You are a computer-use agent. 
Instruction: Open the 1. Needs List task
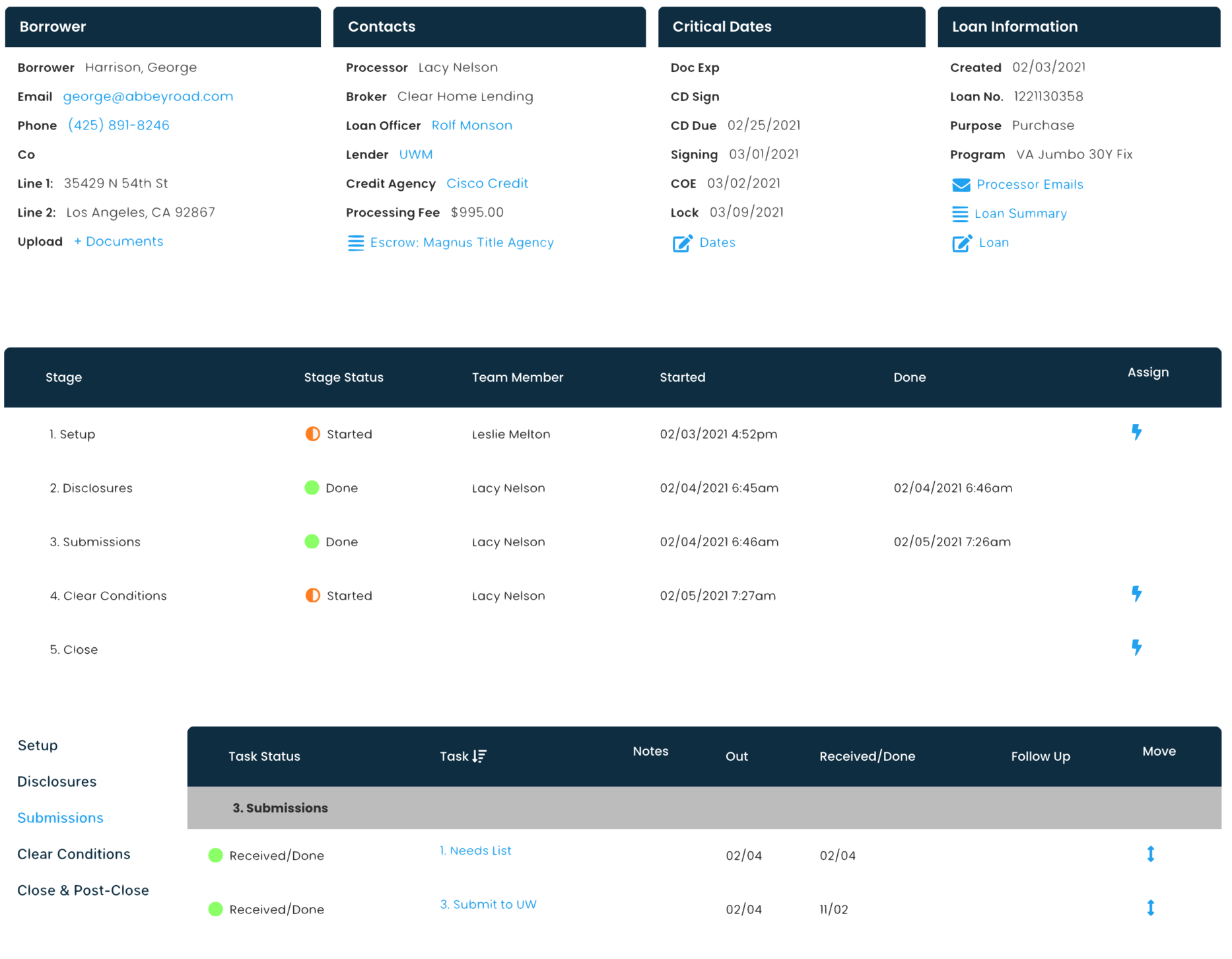click(x=475, y=851)
